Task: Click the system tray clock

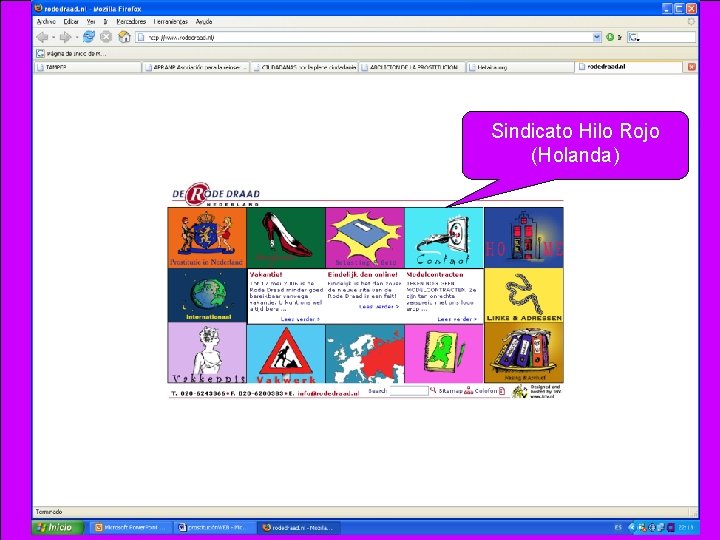Action: [x=685, y=528]
